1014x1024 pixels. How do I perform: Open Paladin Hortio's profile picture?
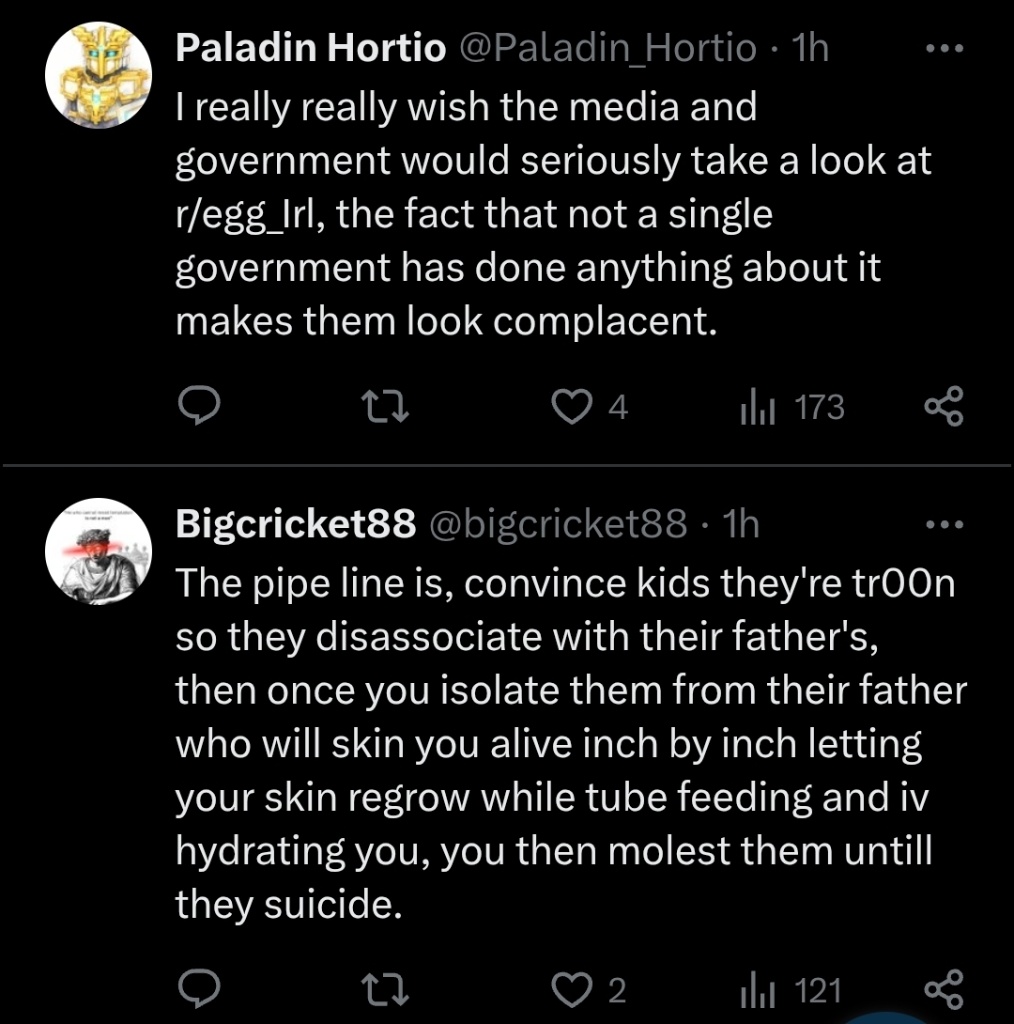(99, 77)
